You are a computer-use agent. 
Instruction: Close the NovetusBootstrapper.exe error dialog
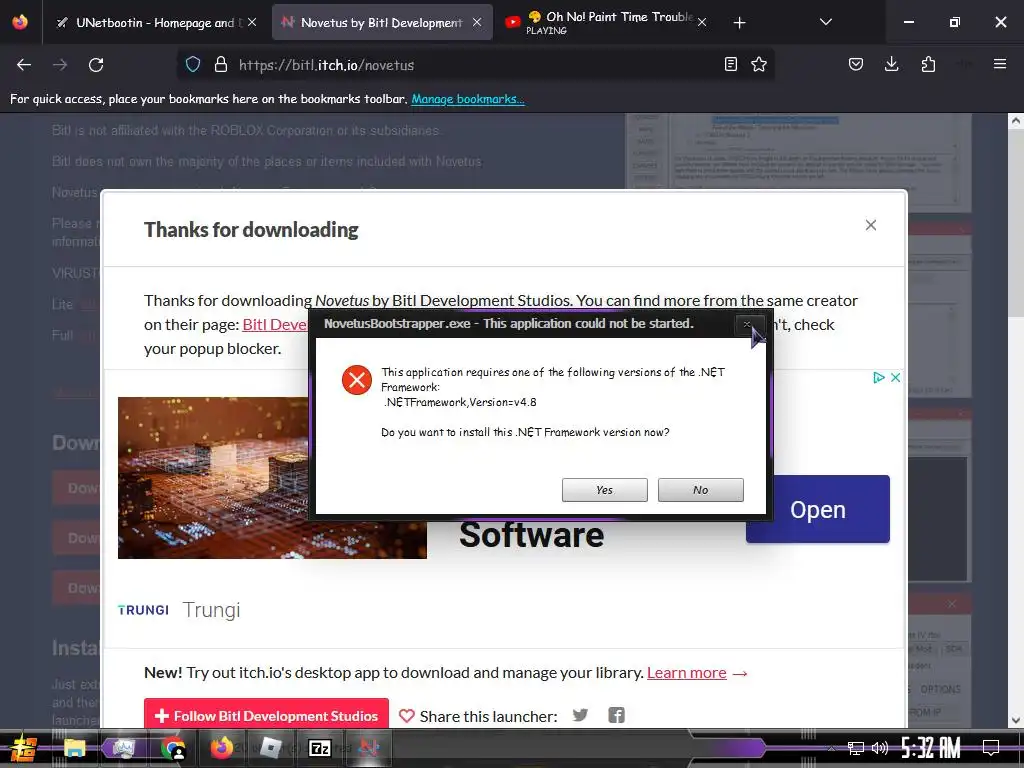coord(746,324)
